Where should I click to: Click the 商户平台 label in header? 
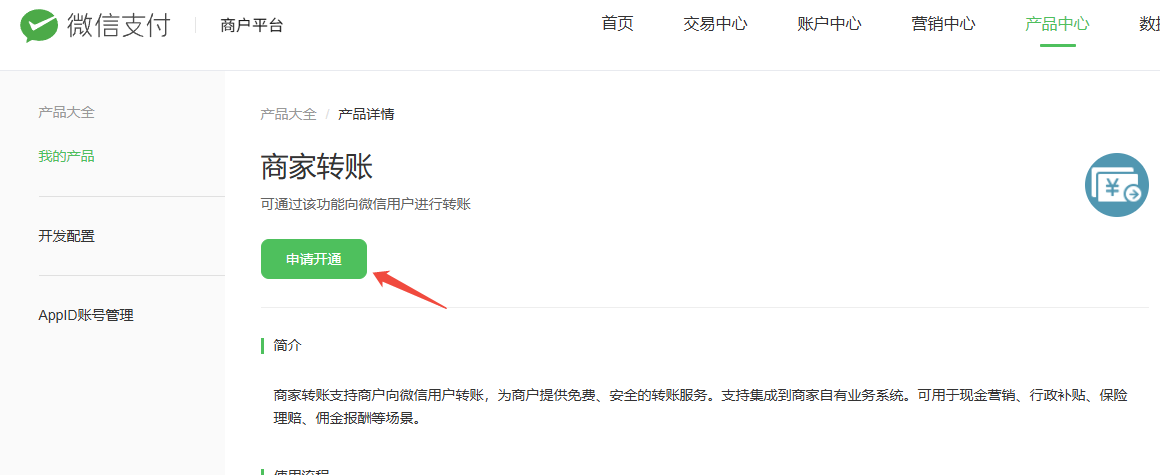point(252,26)
